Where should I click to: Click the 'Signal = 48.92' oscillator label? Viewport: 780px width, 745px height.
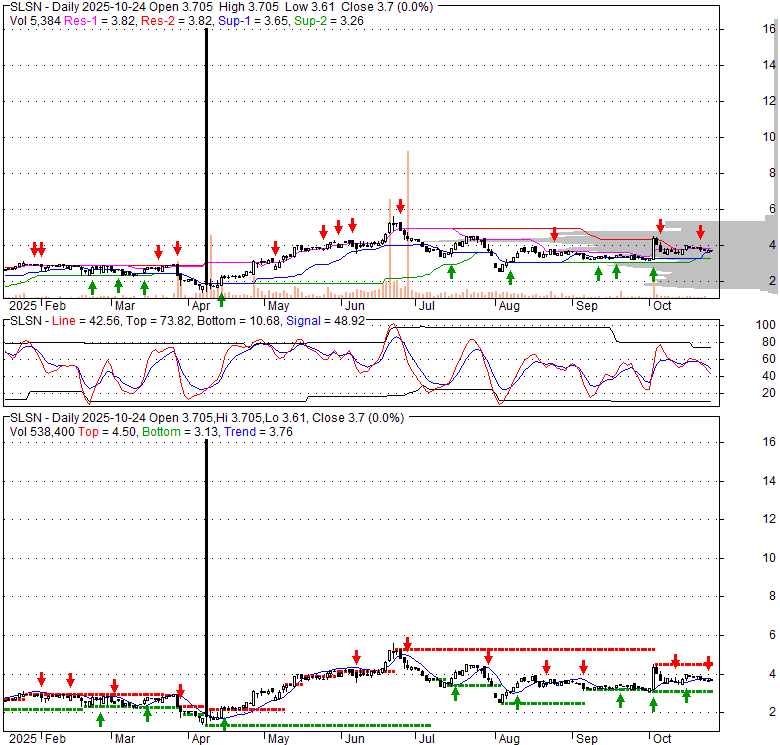pyautogui.click(x=325, y=321)
